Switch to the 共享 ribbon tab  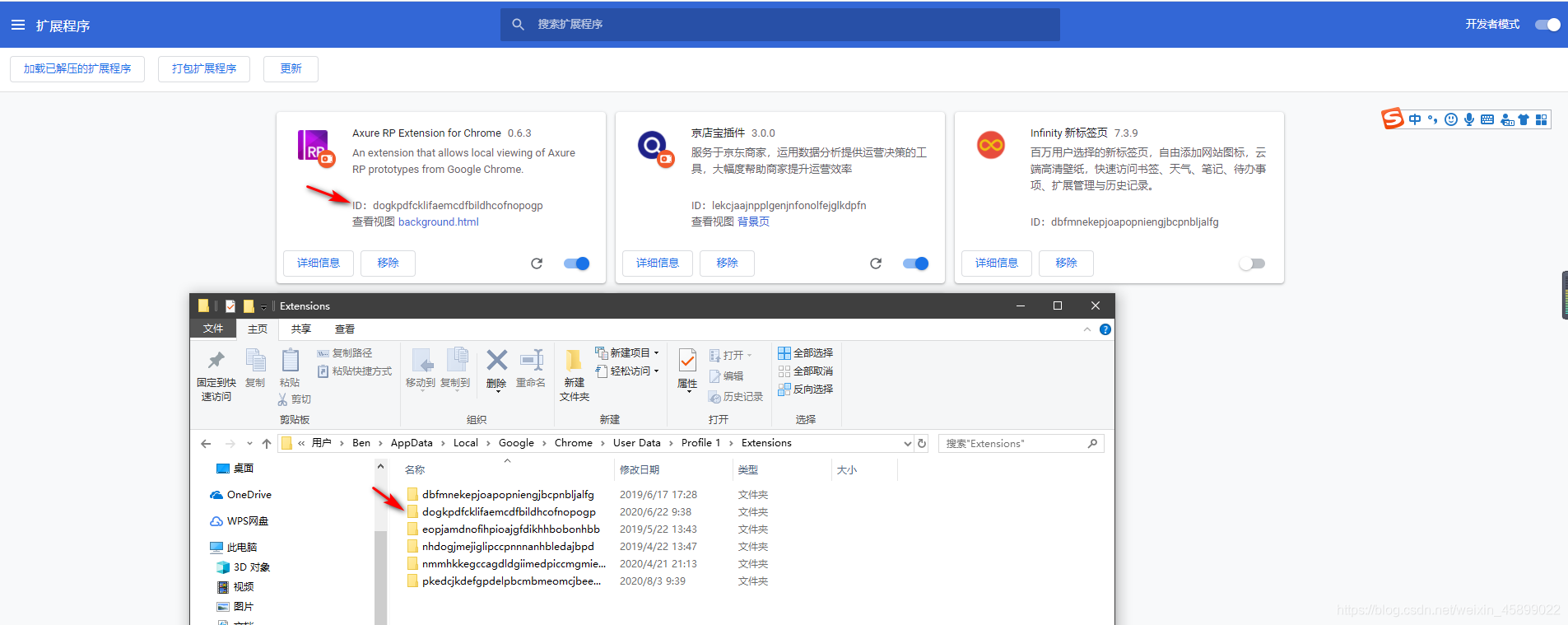coord(301,329)
